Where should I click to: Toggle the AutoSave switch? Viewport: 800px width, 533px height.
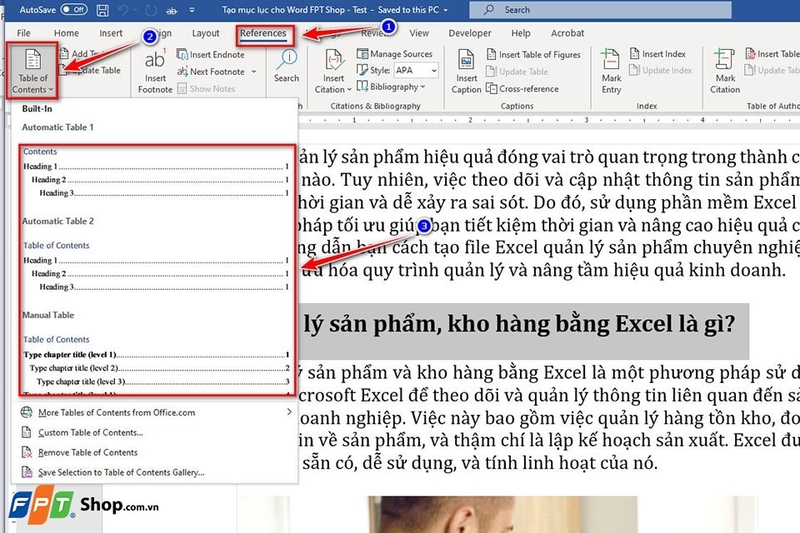[x=74, y=10]
